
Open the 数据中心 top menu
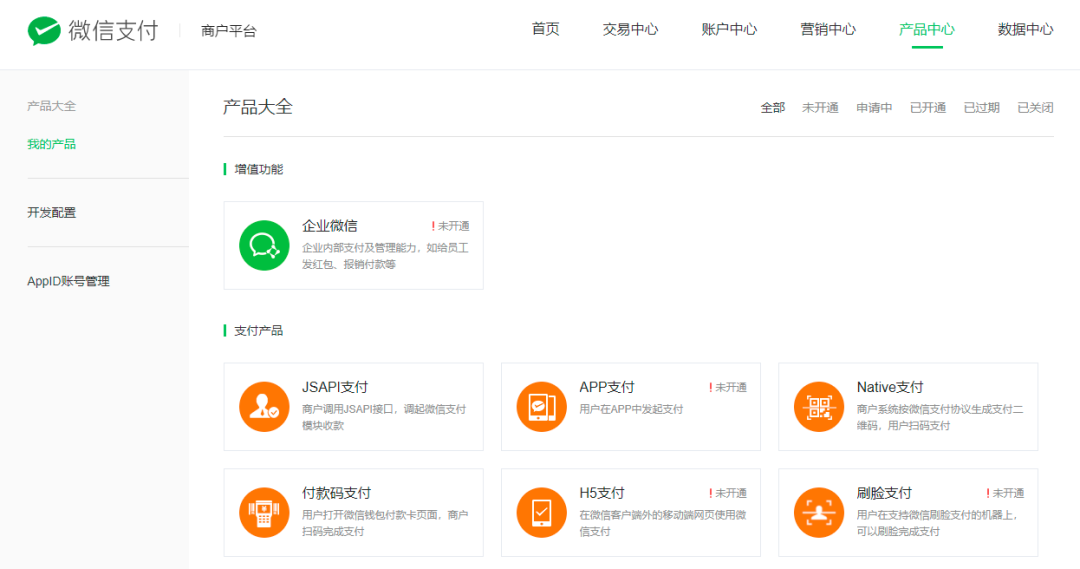tap(1026, 30)
